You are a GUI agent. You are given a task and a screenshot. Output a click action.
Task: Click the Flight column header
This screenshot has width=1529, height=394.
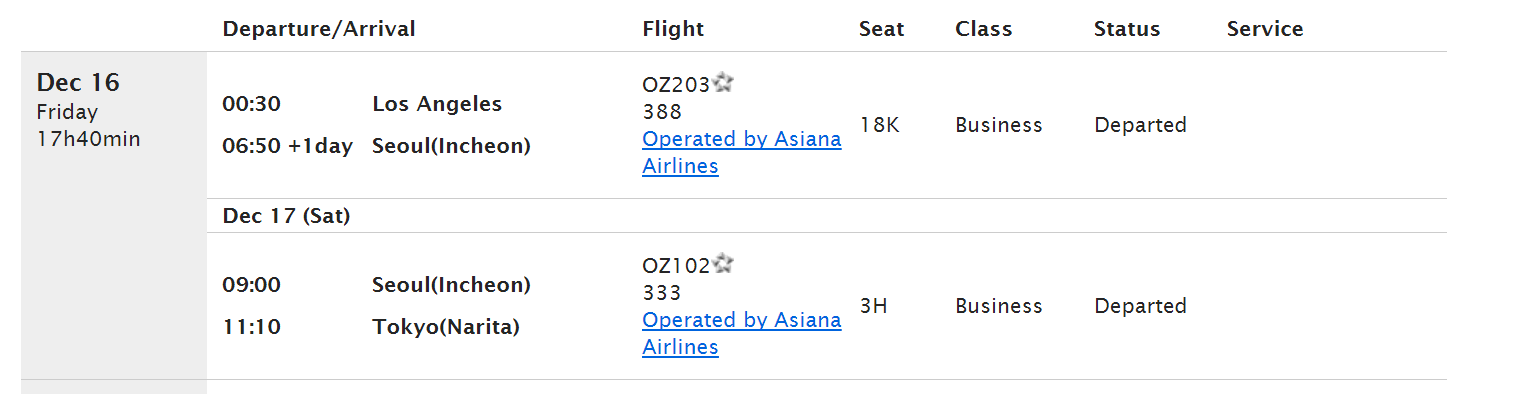(x=673, y=29)
